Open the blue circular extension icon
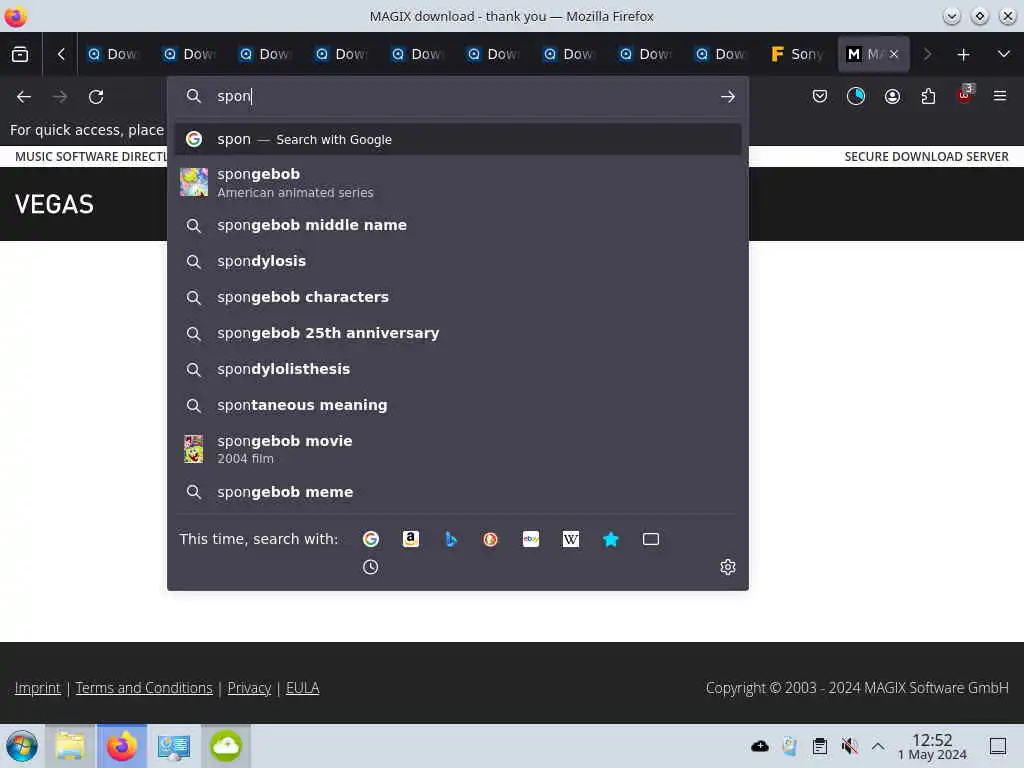The height and width of the screenshot is (768, 1024). (x=856, y=97)
